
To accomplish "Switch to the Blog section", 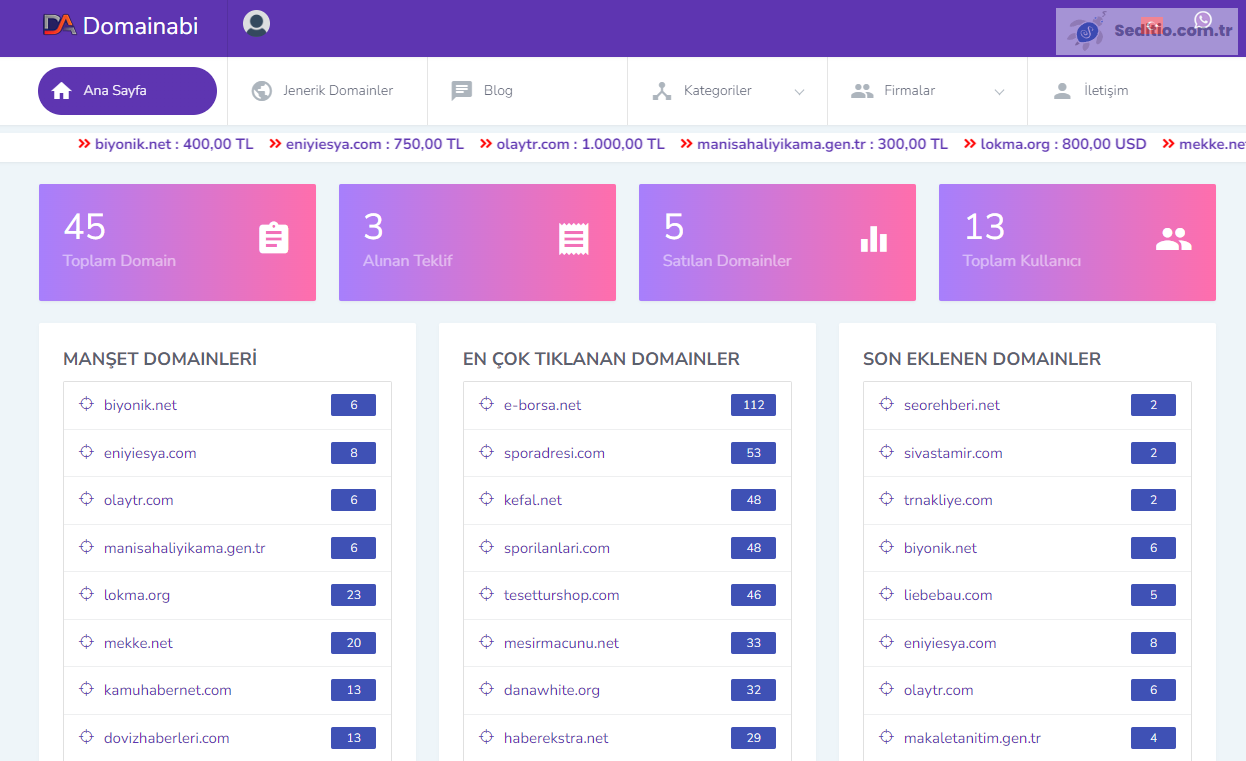I will 500,90.
